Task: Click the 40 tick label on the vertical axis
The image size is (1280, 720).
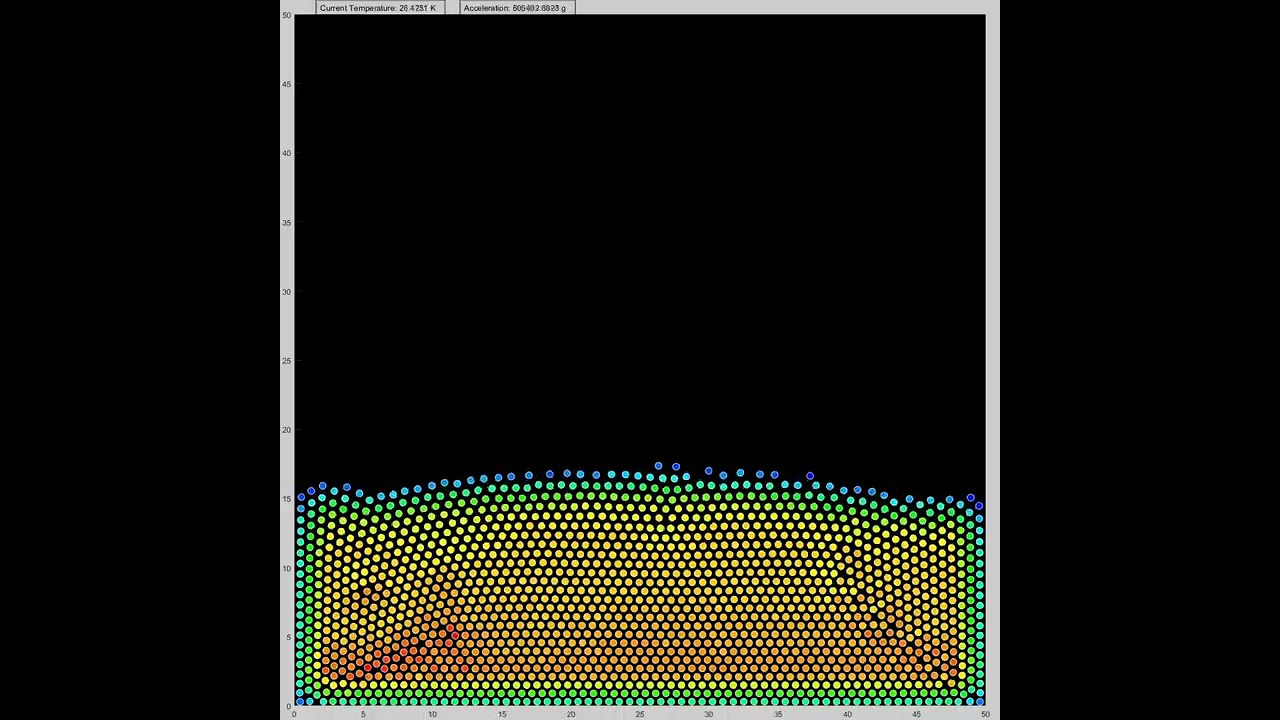Action: coord(287,153)
